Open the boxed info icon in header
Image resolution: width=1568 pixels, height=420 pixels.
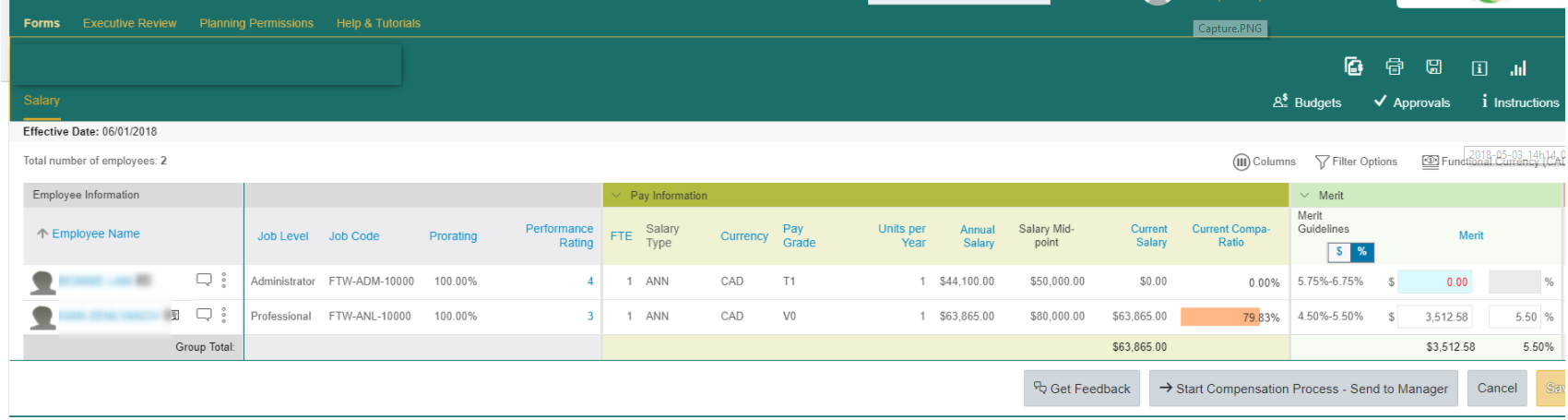1479,67
